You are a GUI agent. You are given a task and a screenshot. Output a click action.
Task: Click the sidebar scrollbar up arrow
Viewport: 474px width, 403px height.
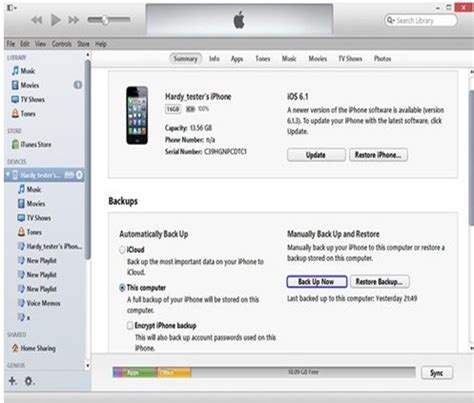click(x=88, y=54)
